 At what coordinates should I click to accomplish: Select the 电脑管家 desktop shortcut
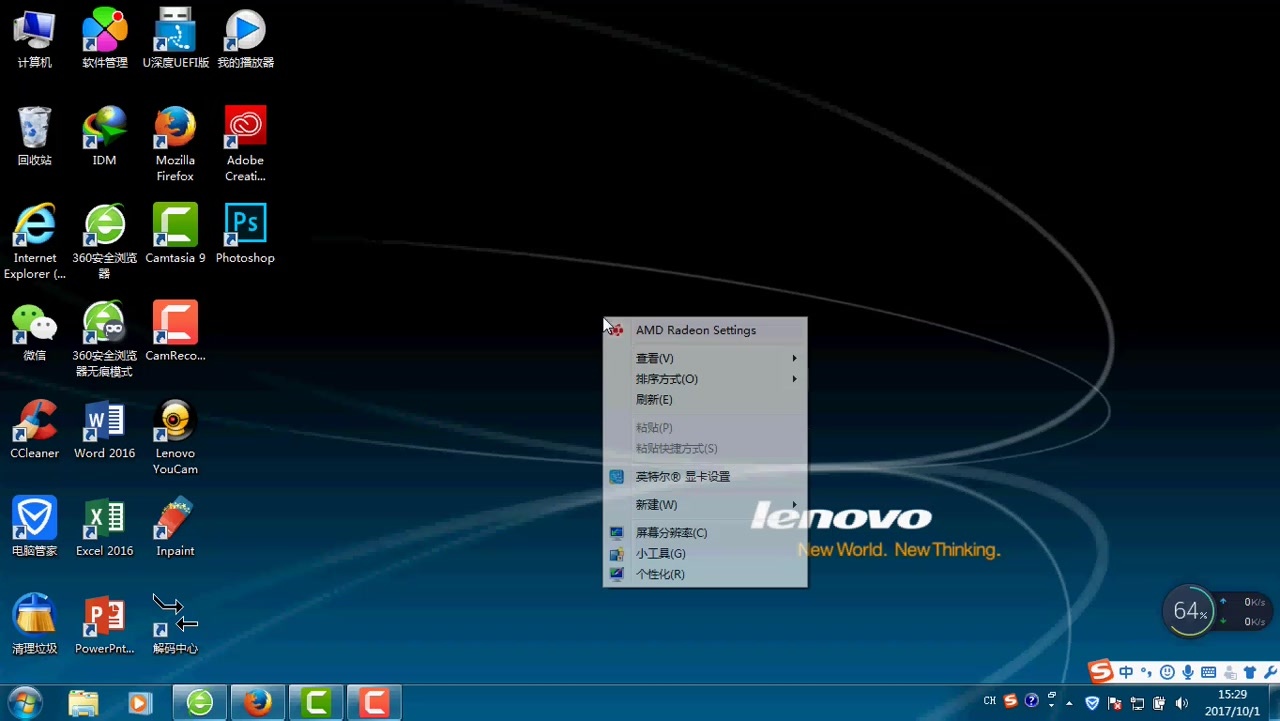pos(34,527)
